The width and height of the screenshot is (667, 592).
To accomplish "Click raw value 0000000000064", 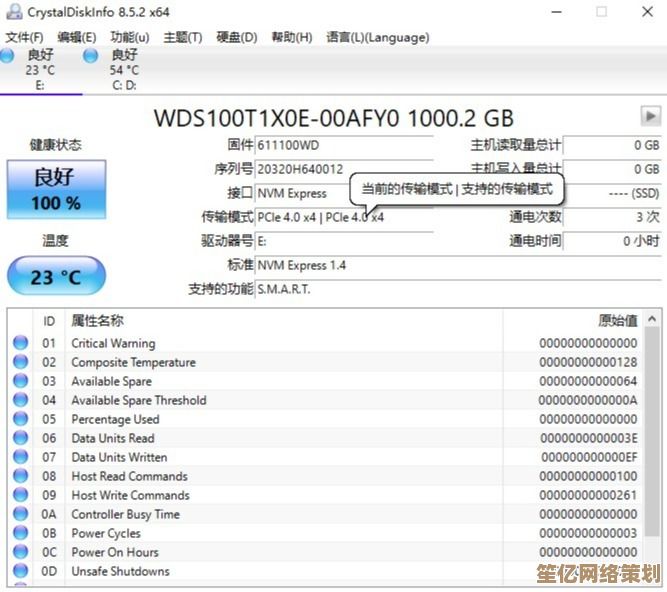I will coord(588,381).
